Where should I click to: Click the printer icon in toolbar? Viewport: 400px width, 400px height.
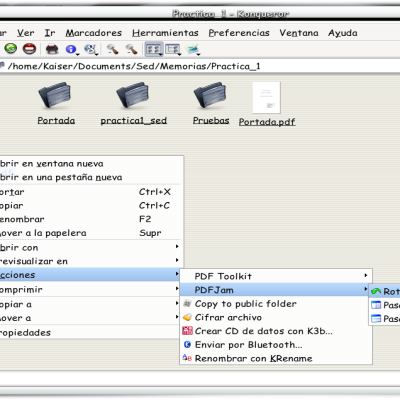52,49
